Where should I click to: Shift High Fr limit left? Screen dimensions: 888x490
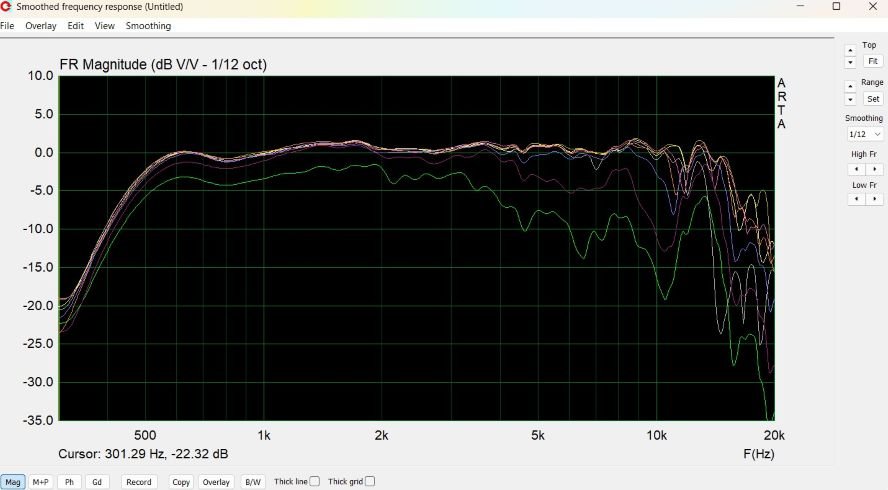coord(856,169)
